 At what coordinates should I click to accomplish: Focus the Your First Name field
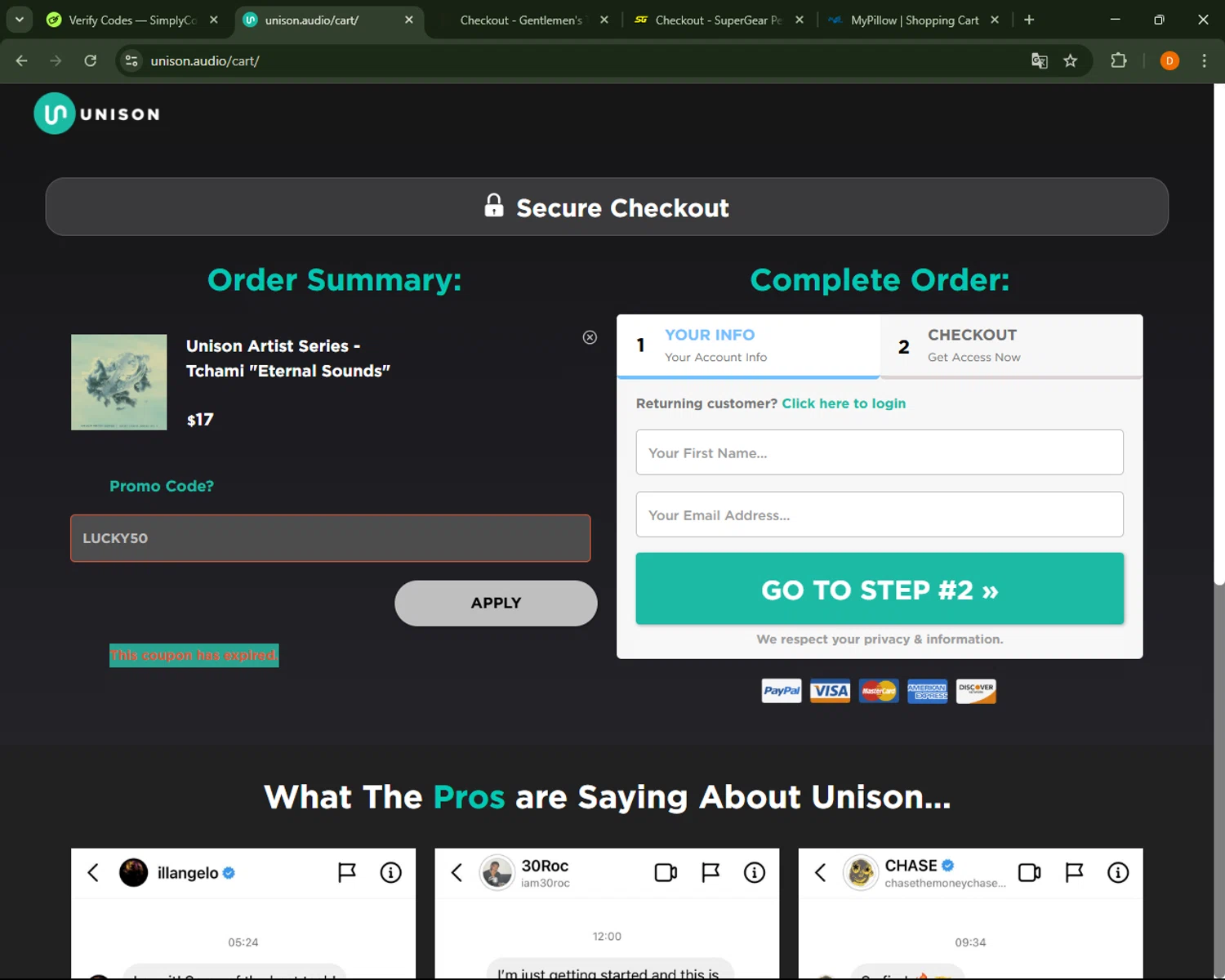[880, 452]
